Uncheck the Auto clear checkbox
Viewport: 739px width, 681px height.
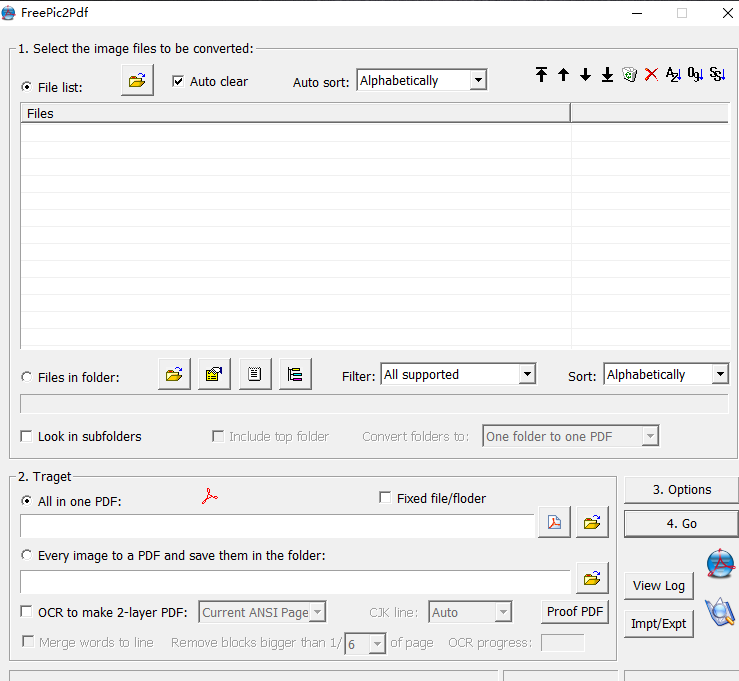pyautogui.click(x=178, y=81)
